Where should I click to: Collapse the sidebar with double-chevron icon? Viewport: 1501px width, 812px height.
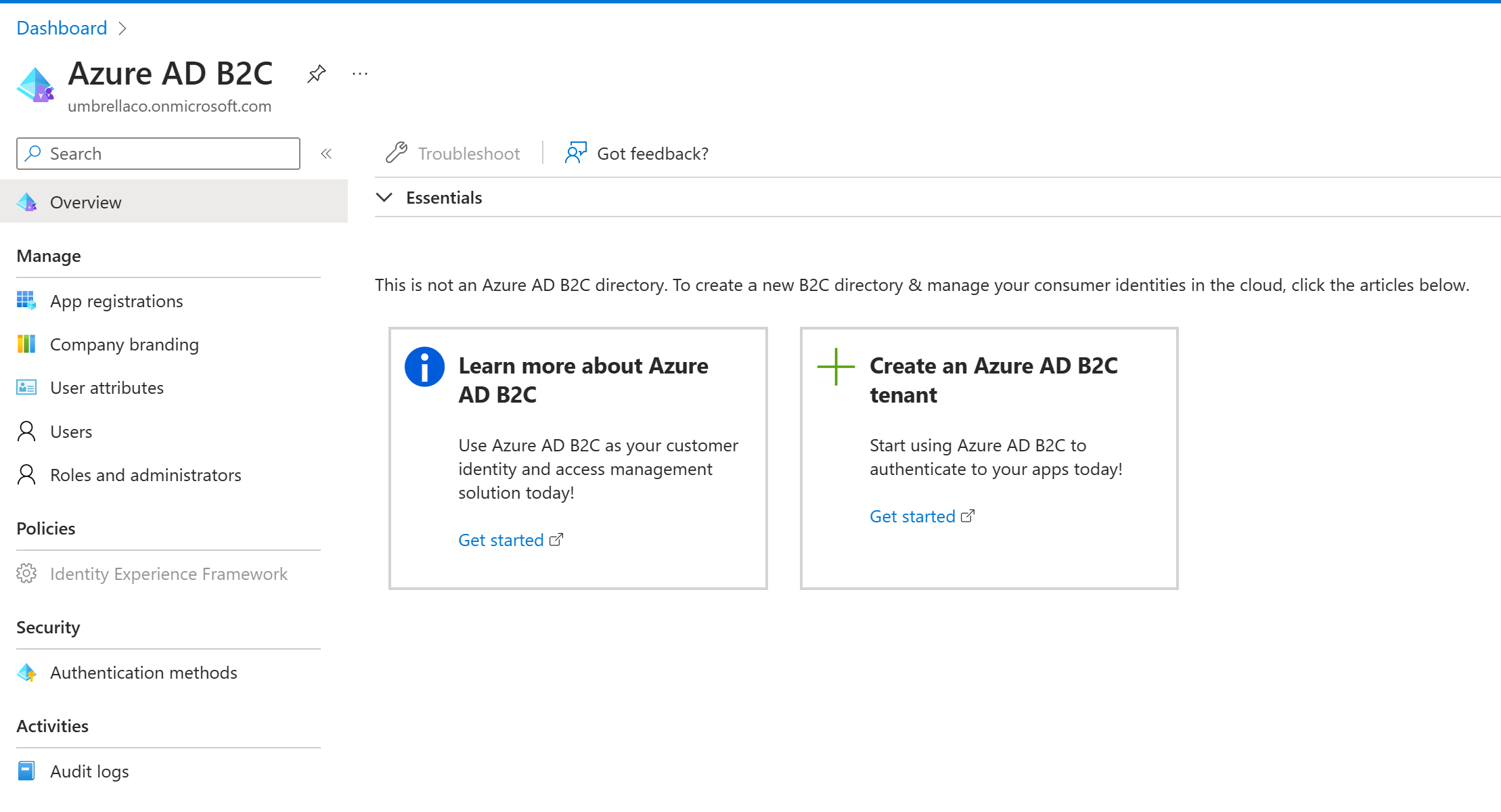[326, 154]
